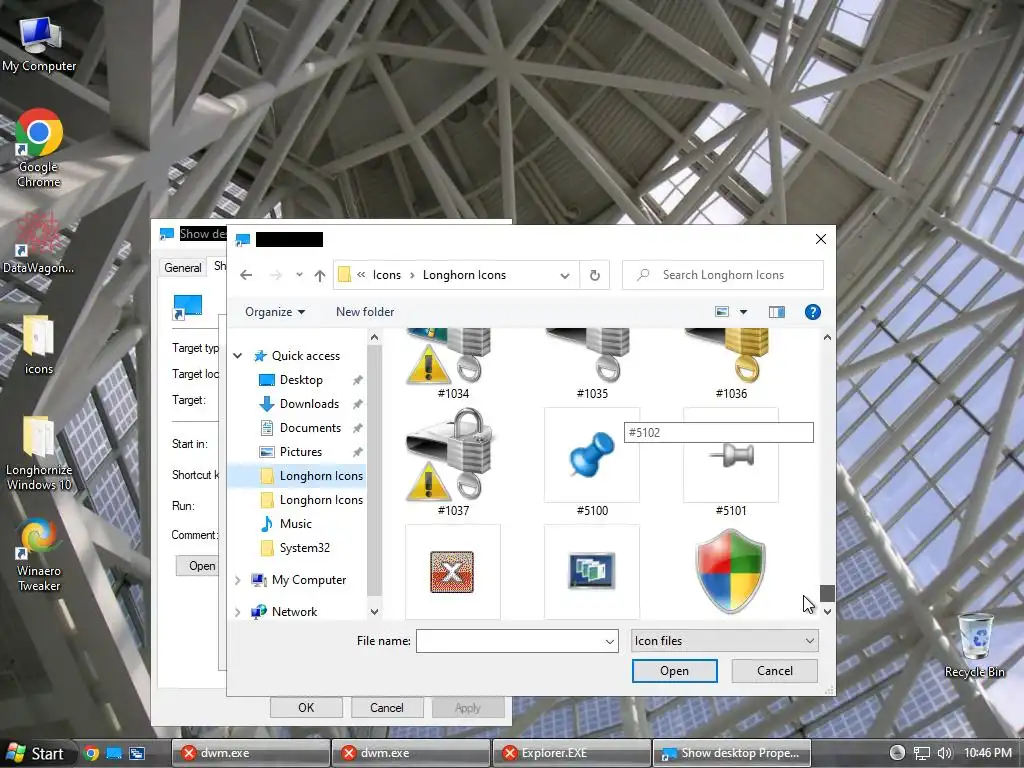Open the Icon files type dropdown
1024x768 pixels.
pos(724,641)
